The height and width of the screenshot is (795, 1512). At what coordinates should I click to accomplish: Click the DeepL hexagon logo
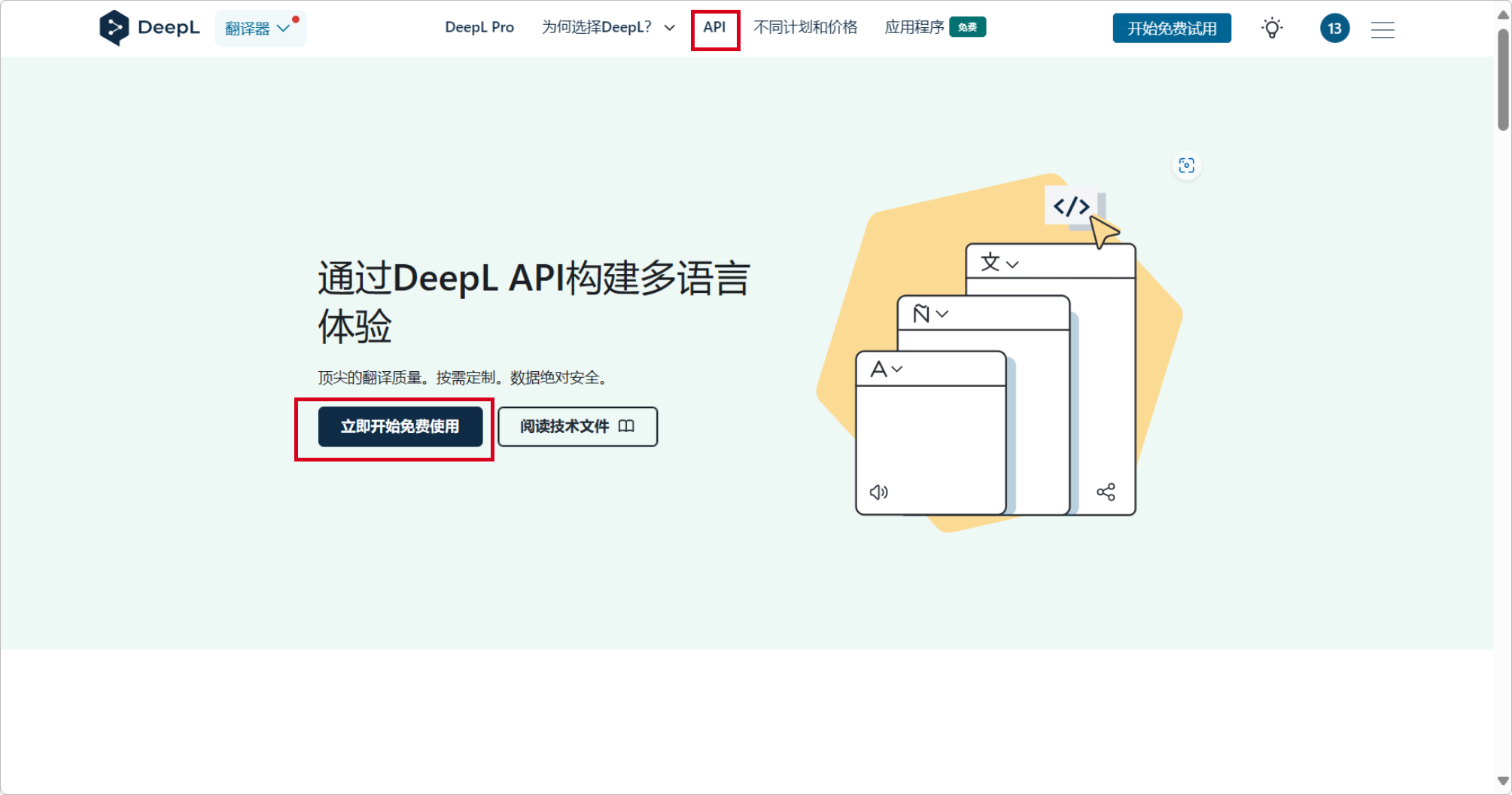click(114, 27)
